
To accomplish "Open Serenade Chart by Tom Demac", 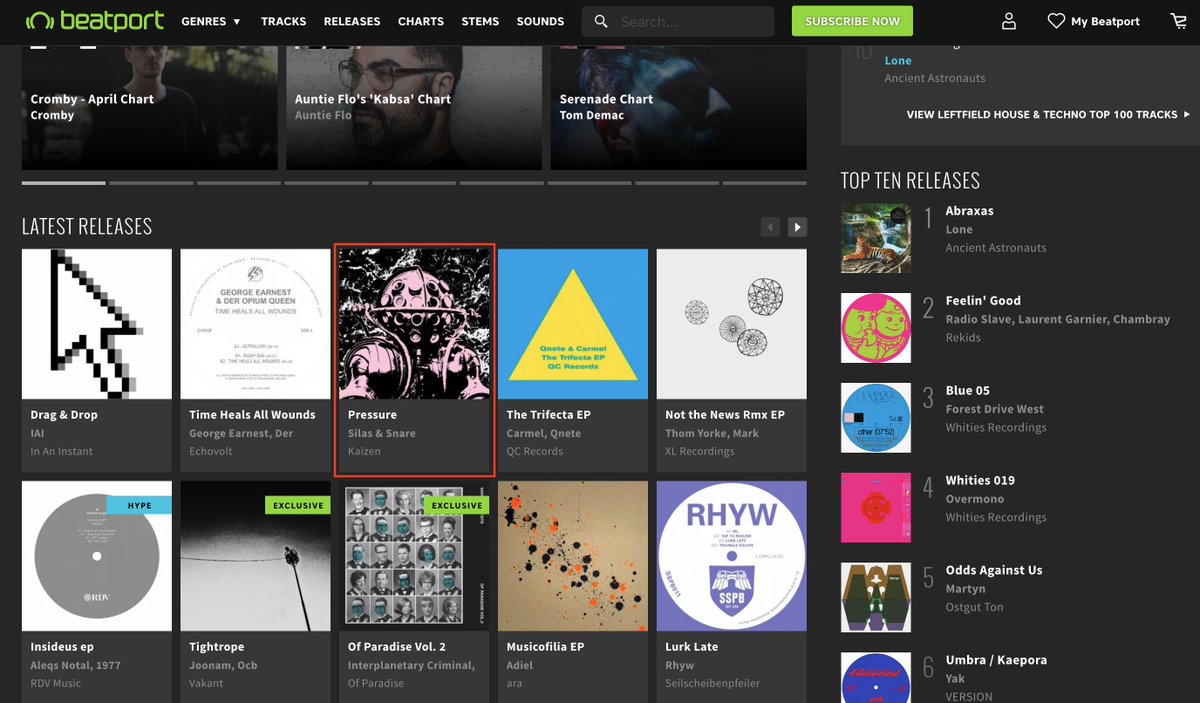I will coord(679,106).
